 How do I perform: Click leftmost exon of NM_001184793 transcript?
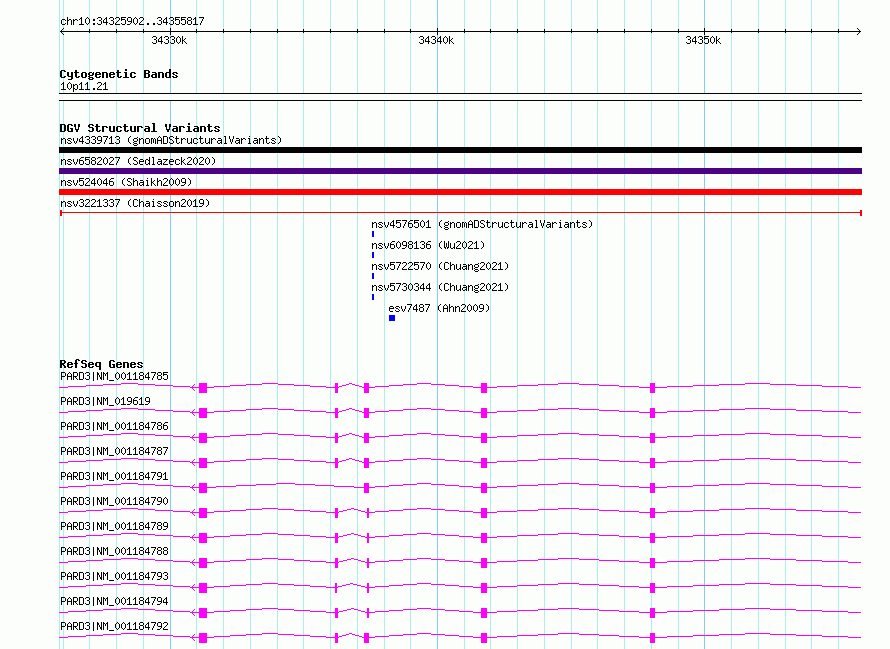pyautogui.click(x=203, y=588)
